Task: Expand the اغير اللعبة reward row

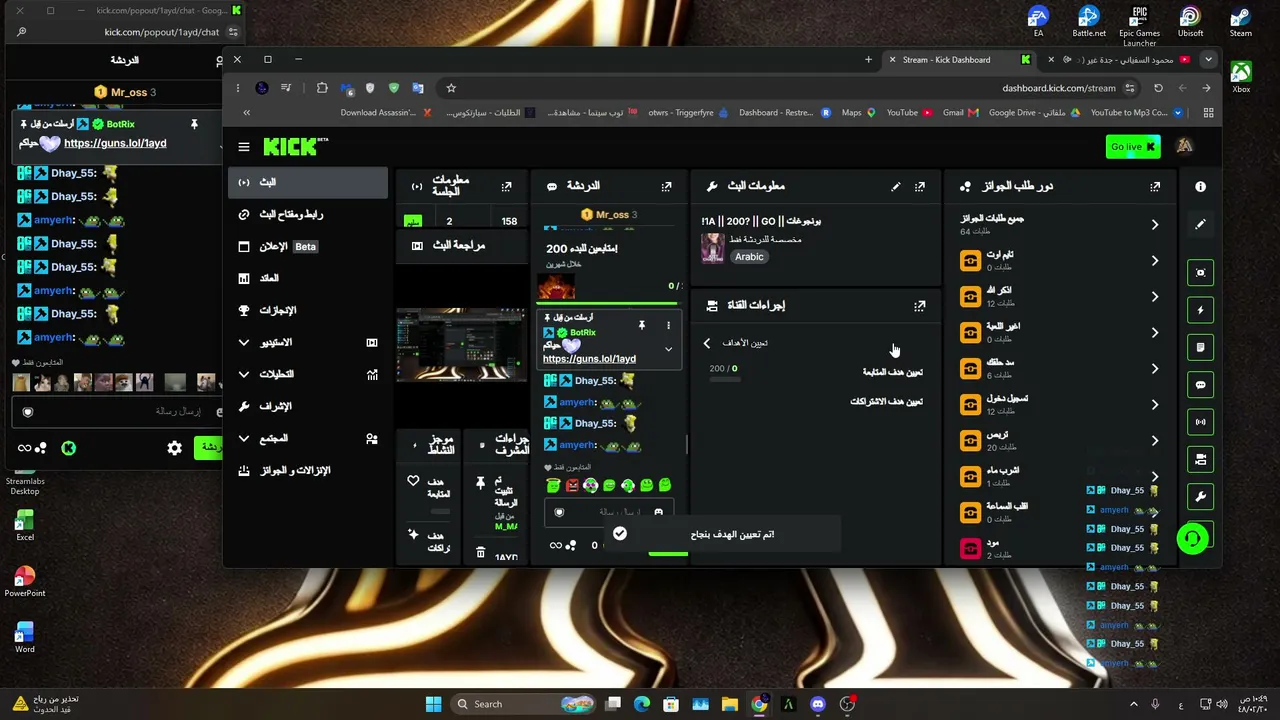Action: click(x=1154, y=333)
